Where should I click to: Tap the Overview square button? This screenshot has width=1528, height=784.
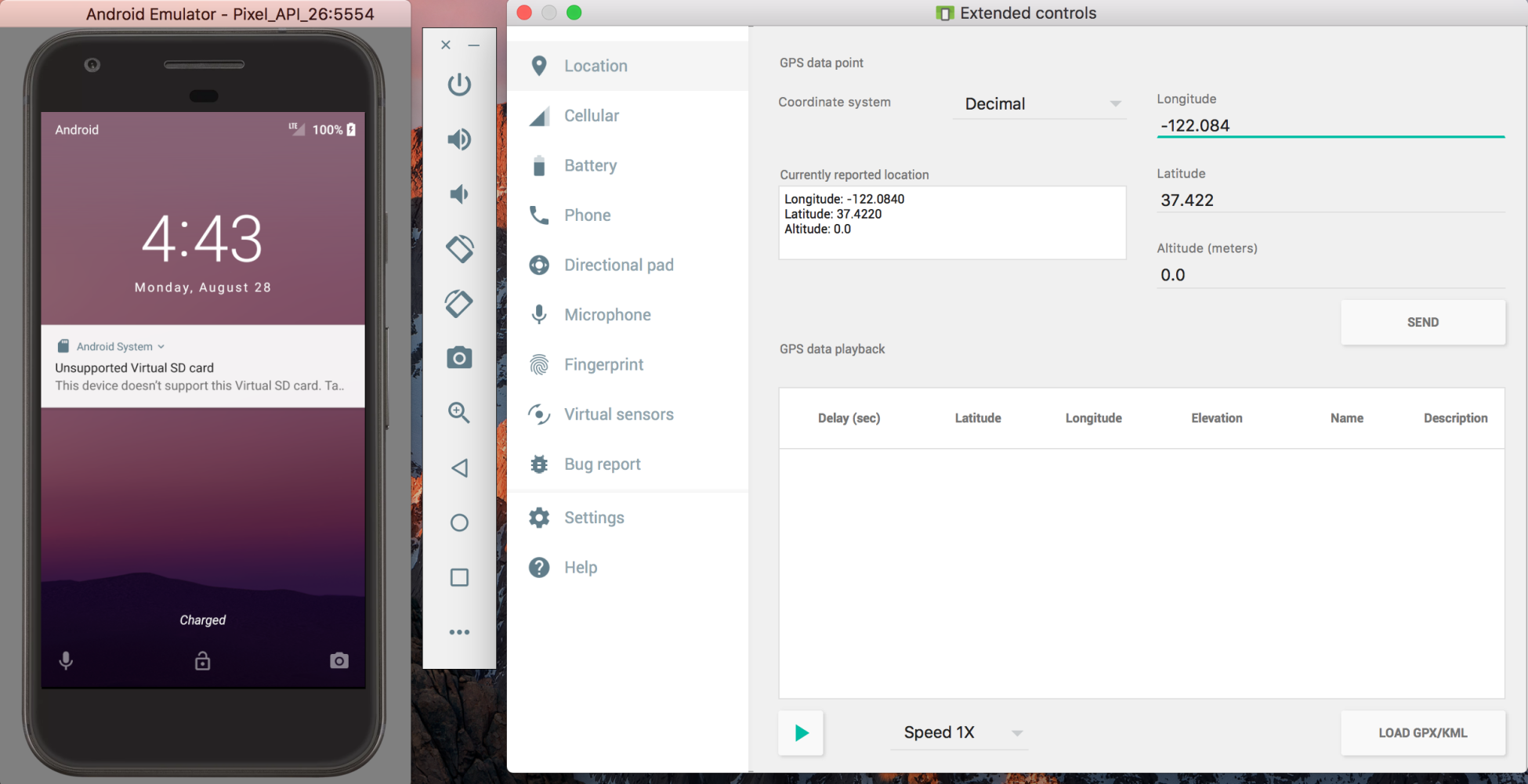tap(459, 577)
